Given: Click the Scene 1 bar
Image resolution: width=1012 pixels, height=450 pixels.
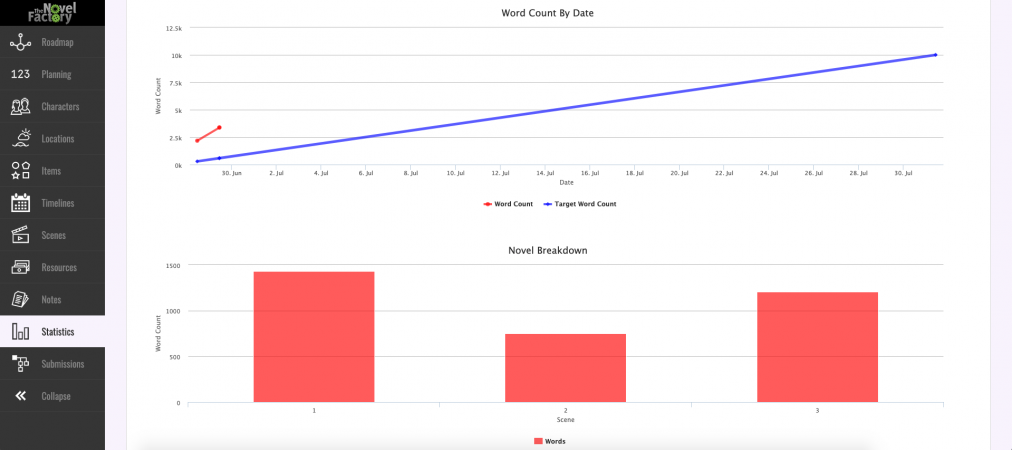Looking at the screenshot, I should 314,337.
